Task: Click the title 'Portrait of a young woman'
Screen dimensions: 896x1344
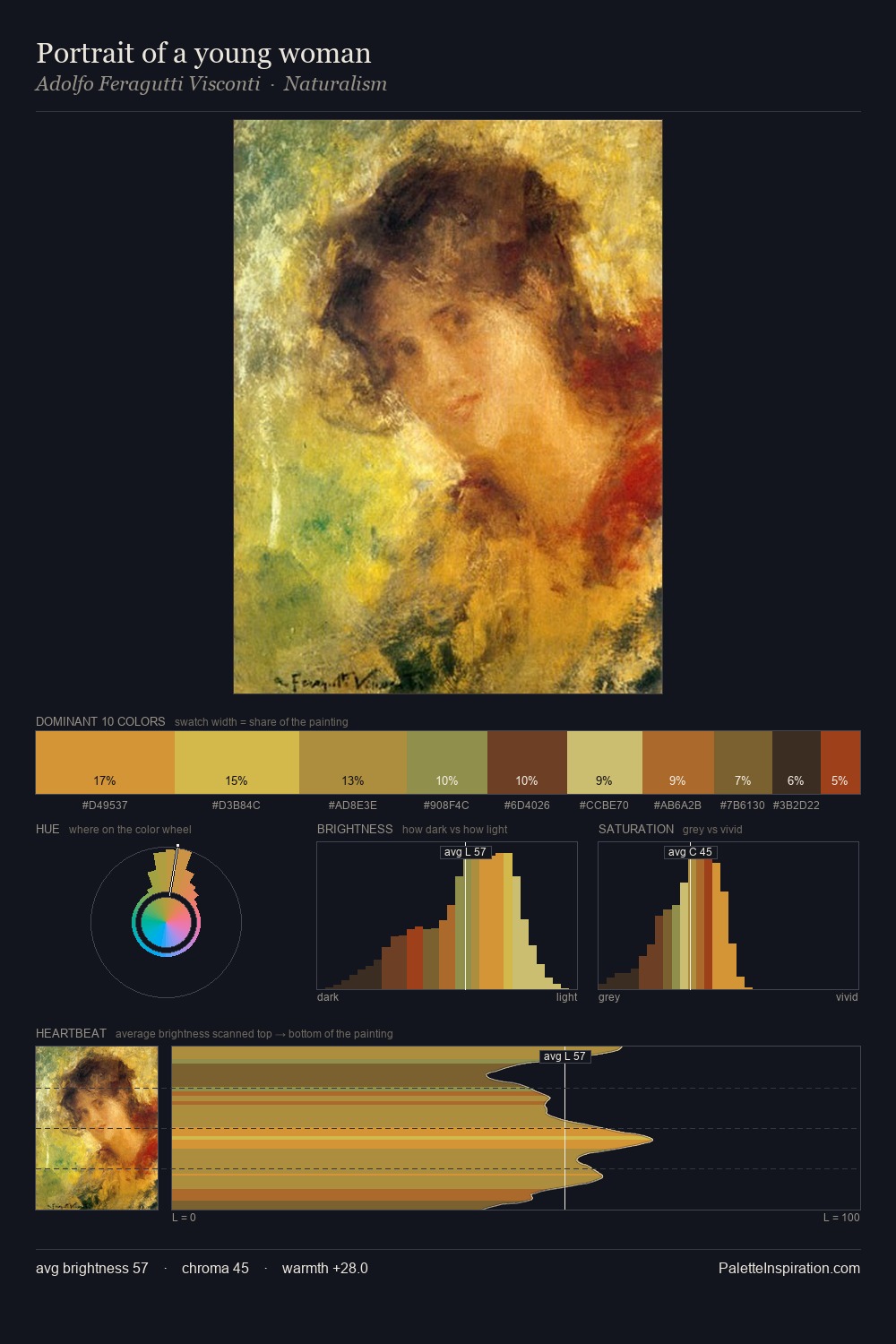Action: [x=203, y=54]
